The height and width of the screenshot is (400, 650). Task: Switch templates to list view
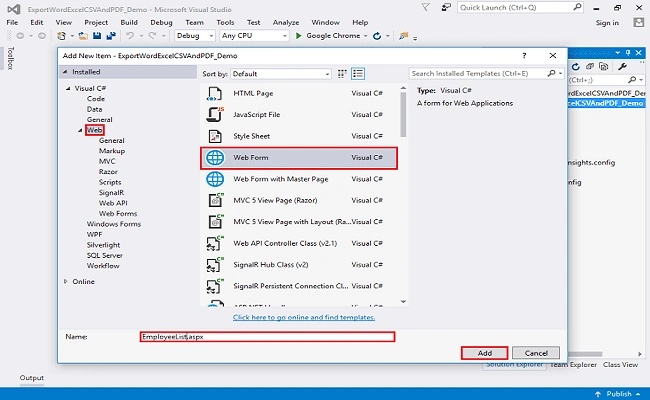coord(358,74)
